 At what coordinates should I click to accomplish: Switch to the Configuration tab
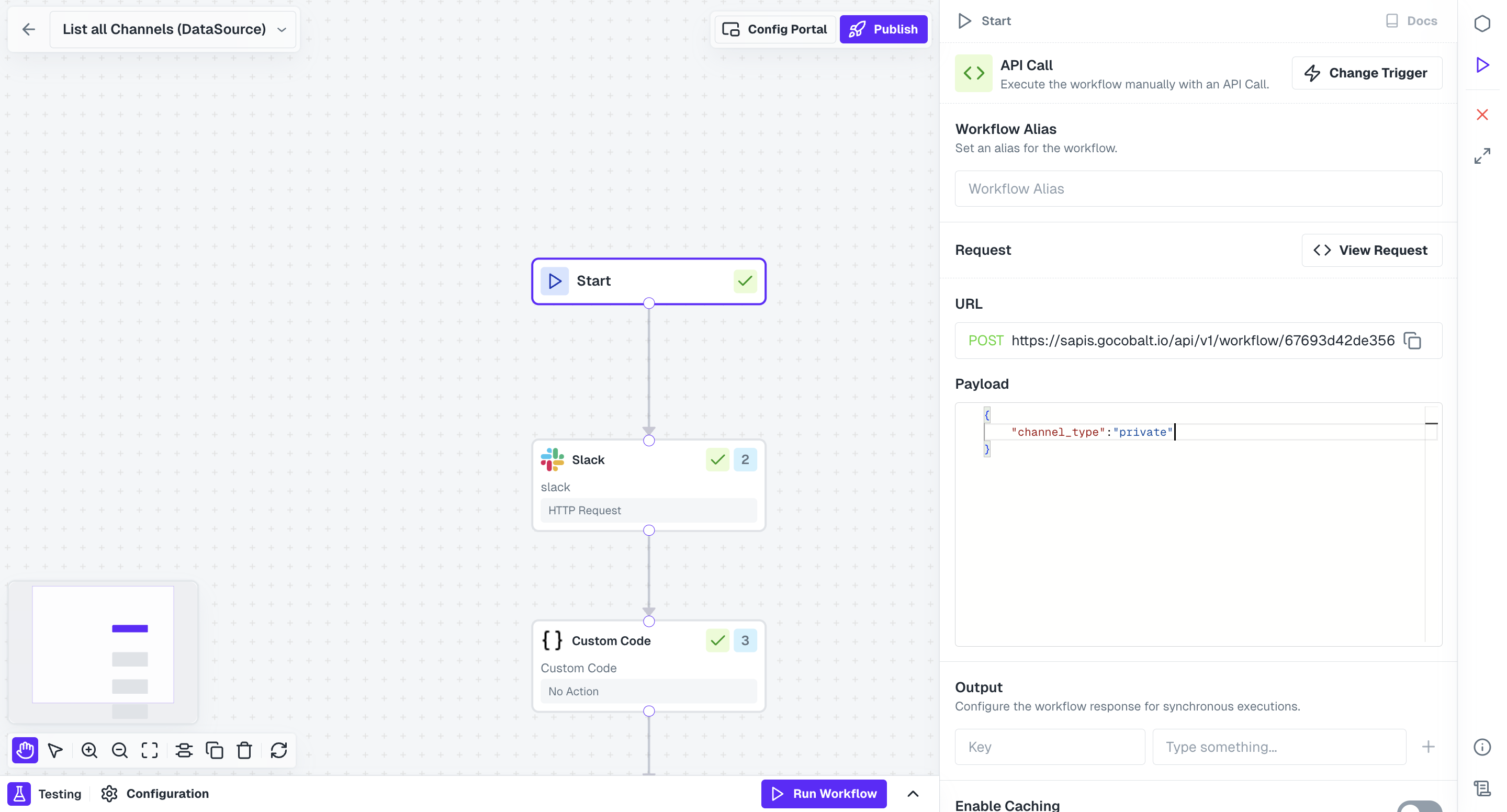[154, 794]
